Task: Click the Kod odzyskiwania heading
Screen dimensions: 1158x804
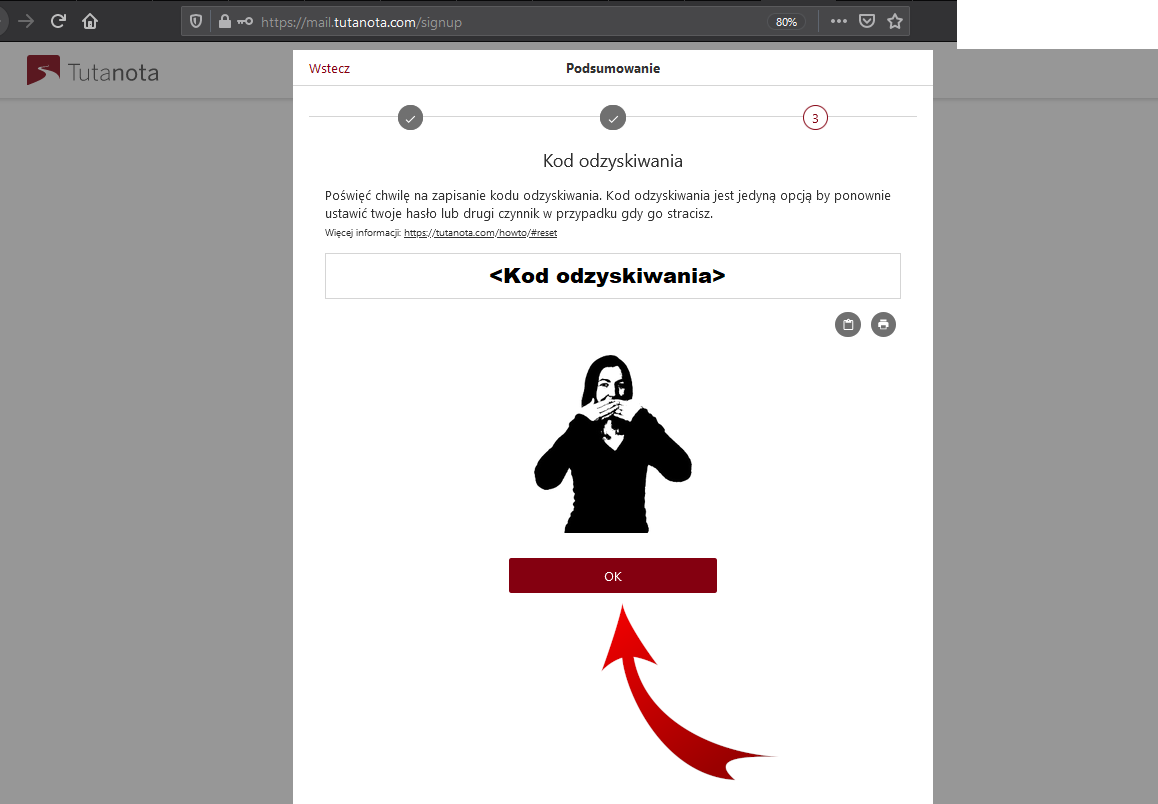Action: pos(613,161)
